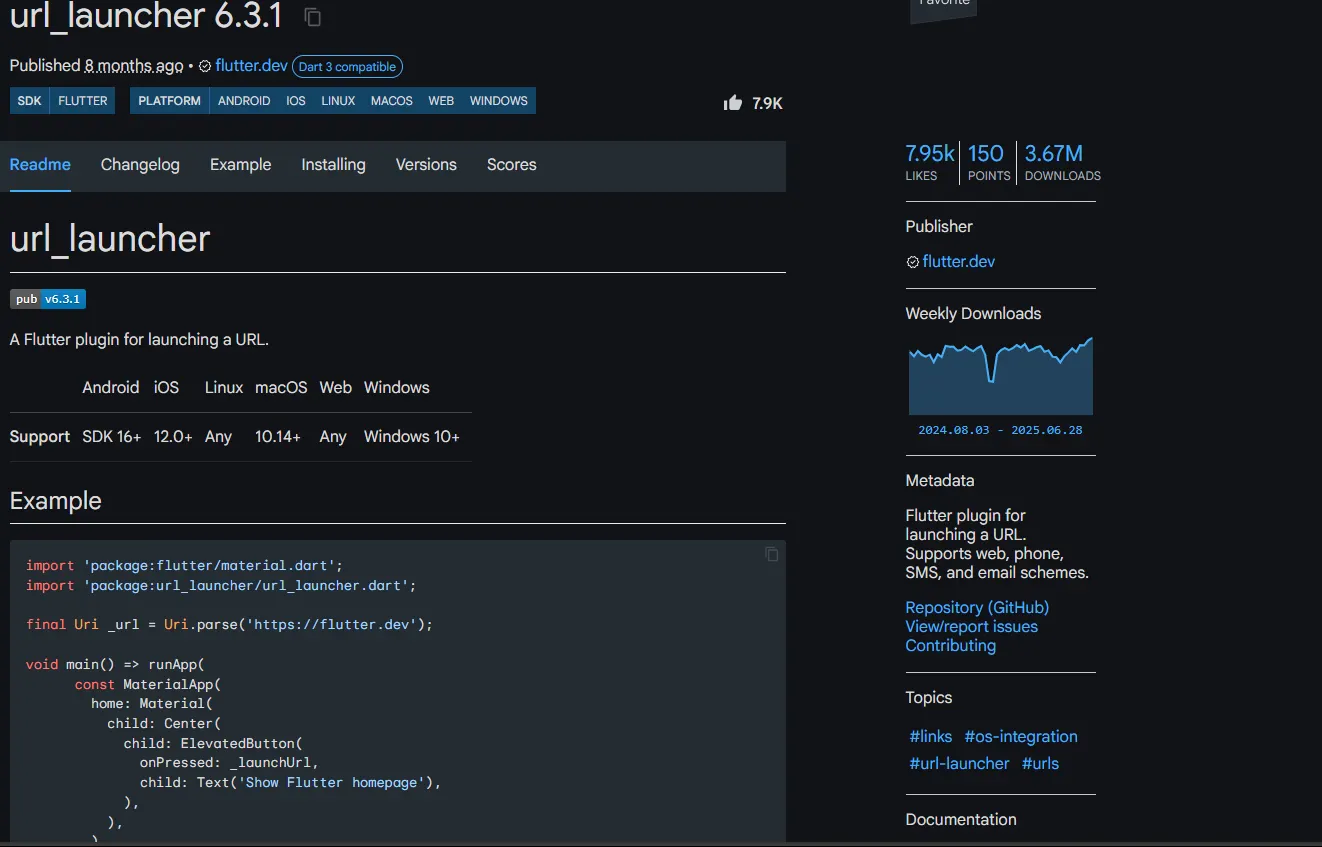This screenshot has height=847, width=1322.
Task: Go to the Installing tab
Action: pos(333,165)
